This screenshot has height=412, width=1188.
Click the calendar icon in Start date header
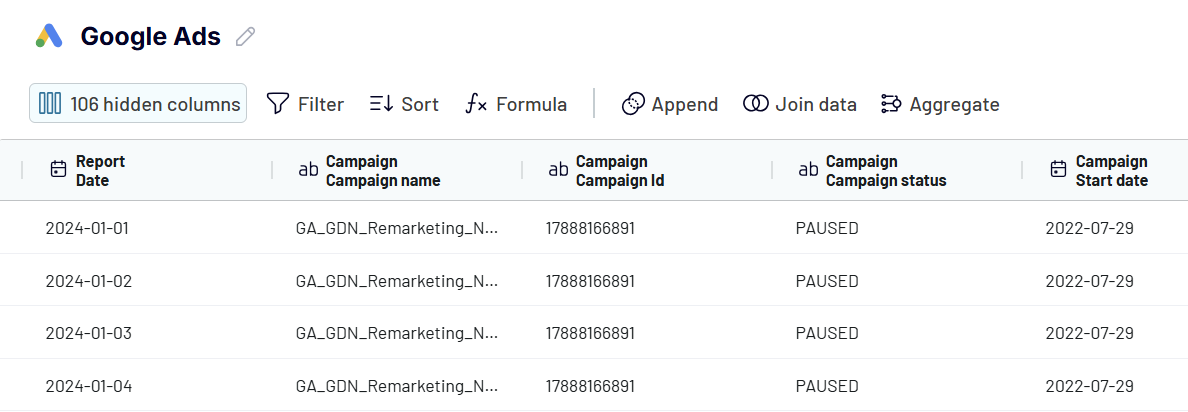[1058, 170]
